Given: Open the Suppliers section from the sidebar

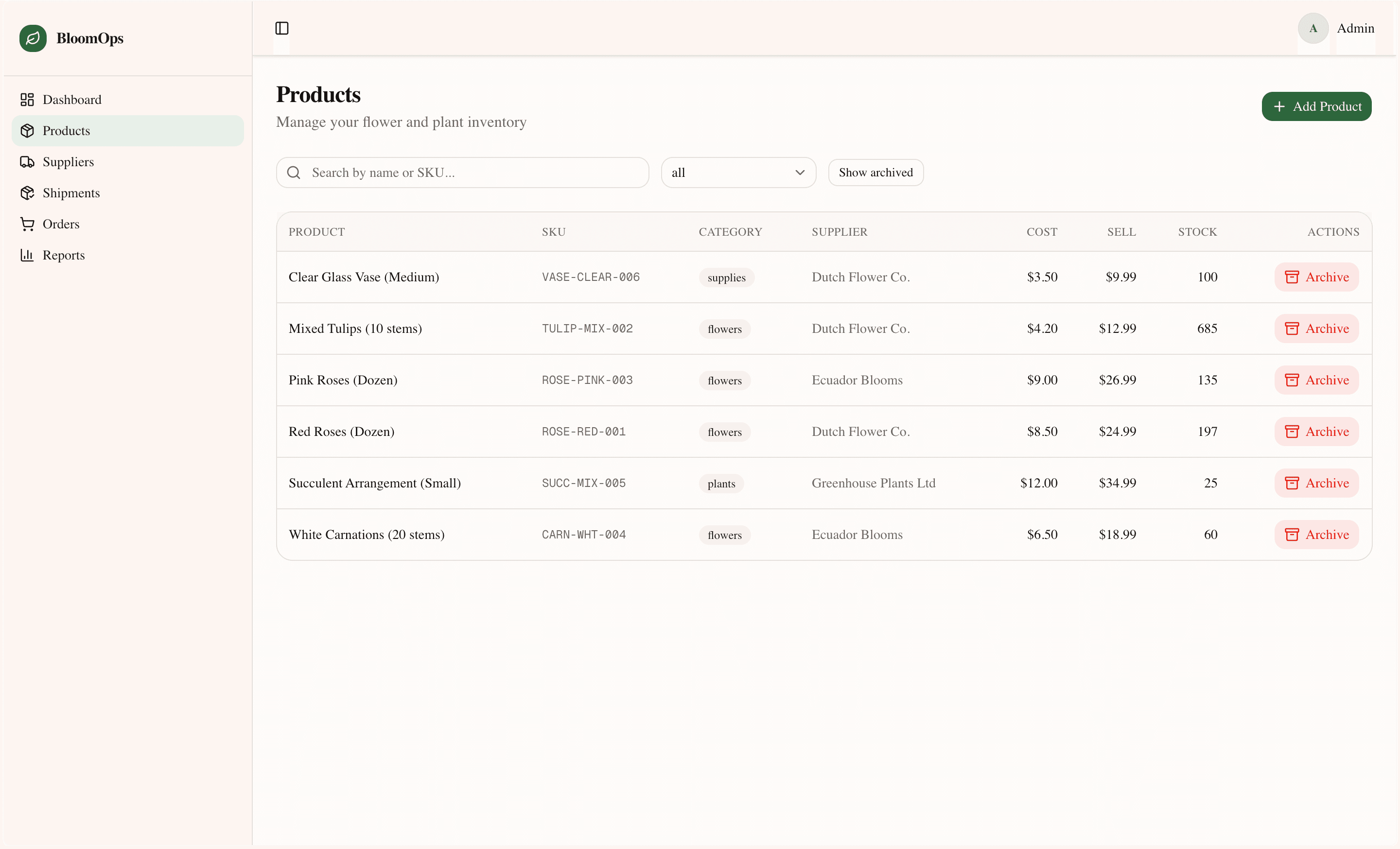Looking at the screenshot, I should pyautogui.click(x=68, y=161).
